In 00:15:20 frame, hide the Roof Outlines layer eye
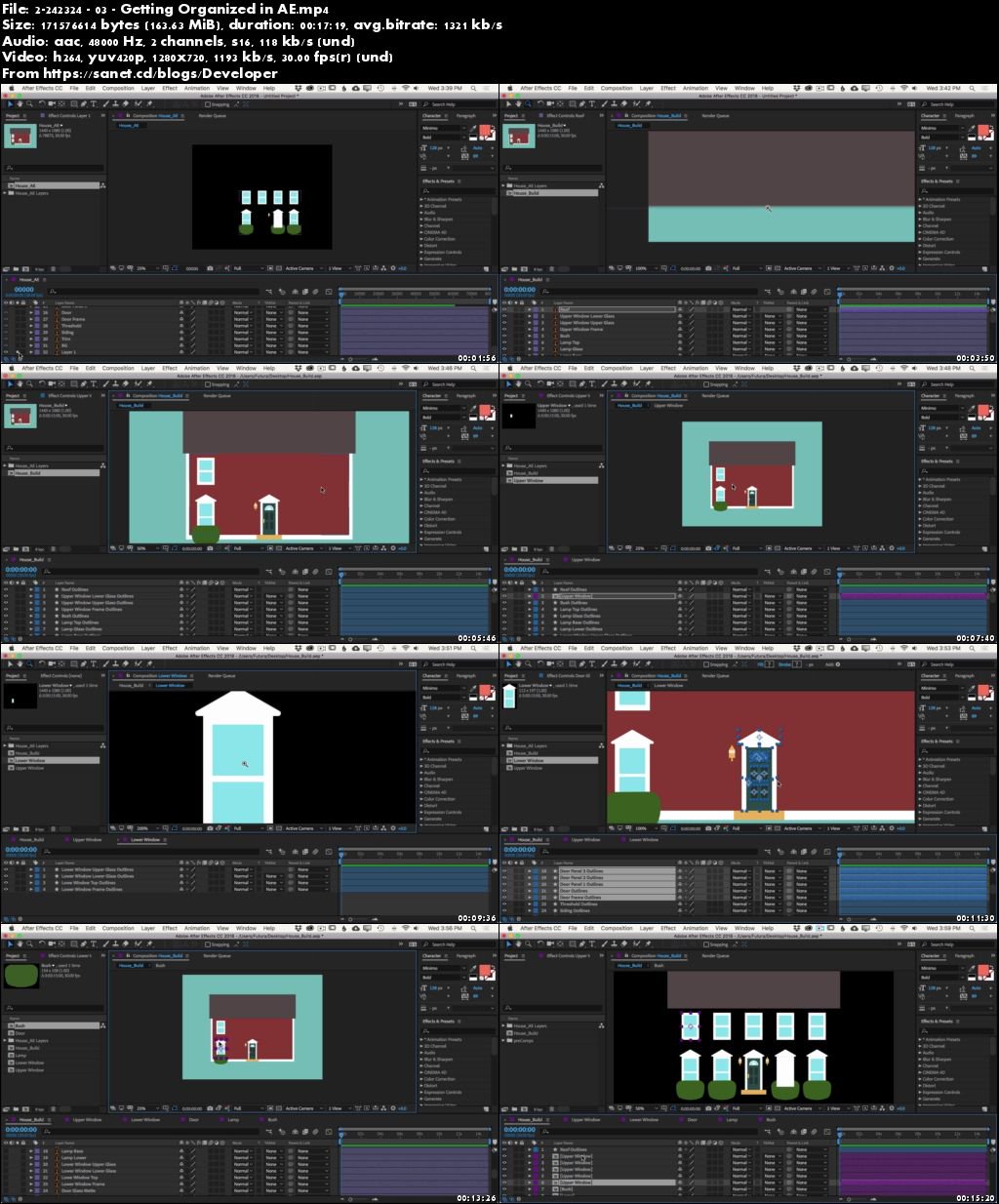This screenshot has width=999, height=1204. click(504, 1149)
